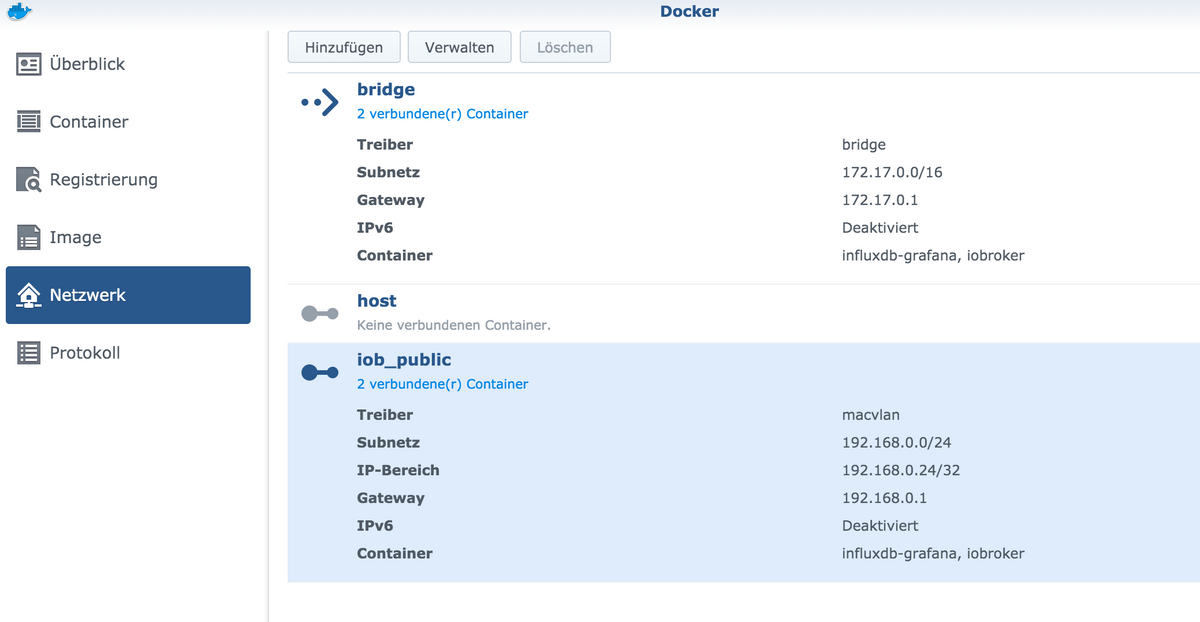This screenshot has height=622, width=1200.
Task: Click the Container sidebar icon
Action: (x=29, y=122)
